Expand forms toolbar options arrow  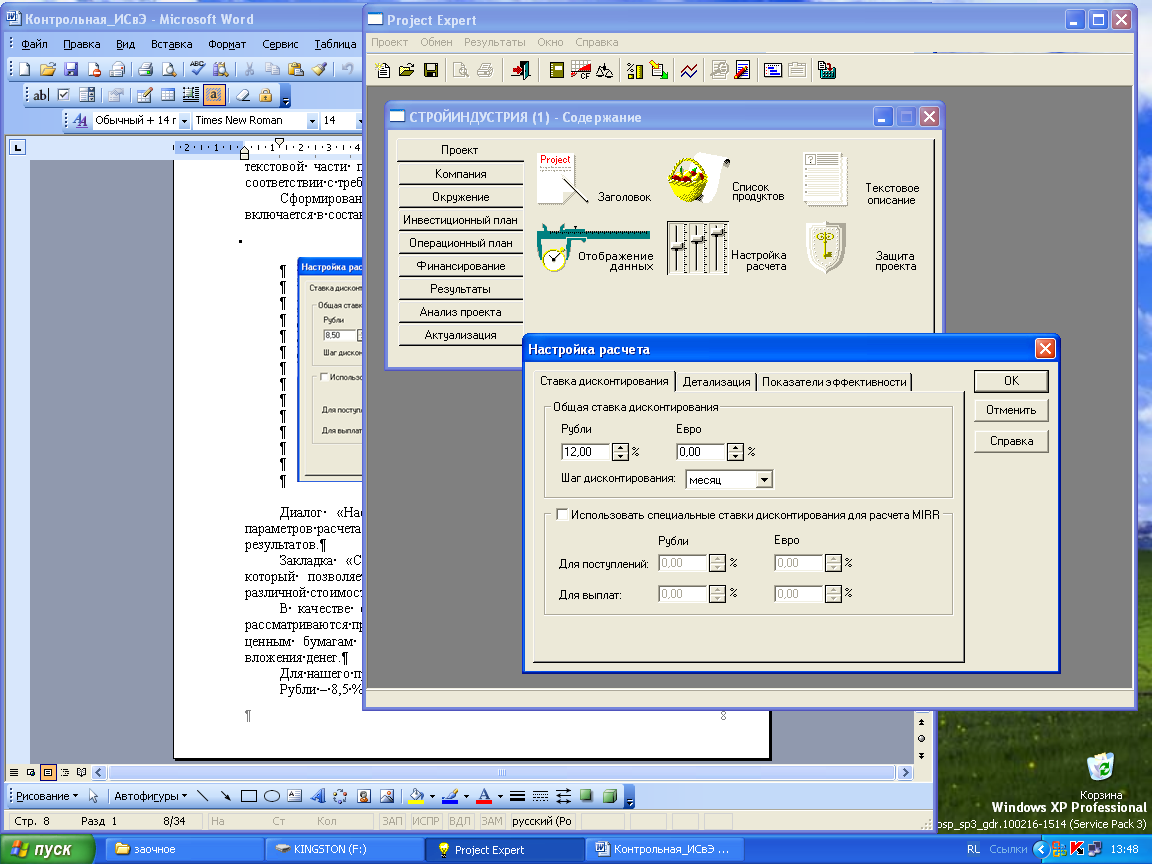286,96
